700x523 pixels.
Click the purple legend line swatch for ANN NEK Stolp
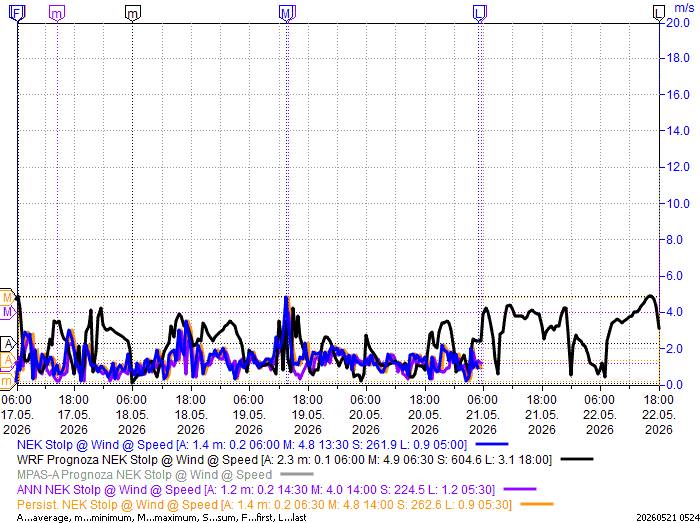point(520,490)
